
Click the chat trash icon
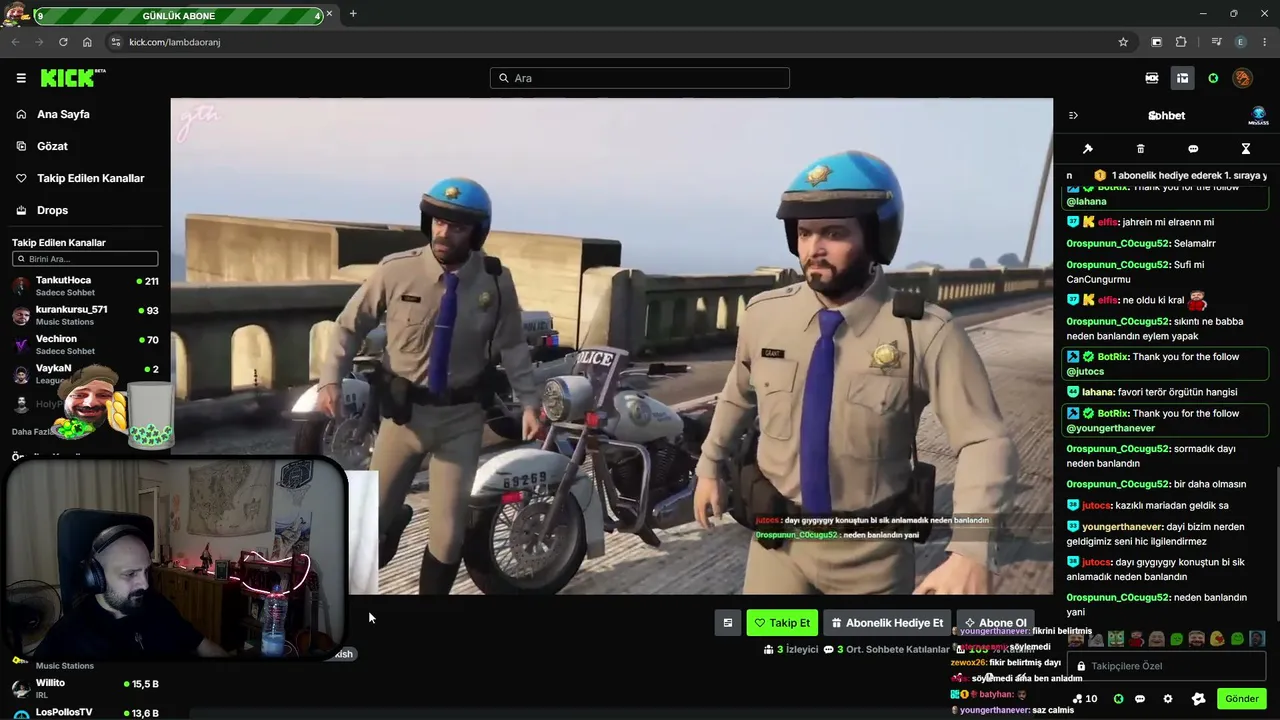[1140, 149]
